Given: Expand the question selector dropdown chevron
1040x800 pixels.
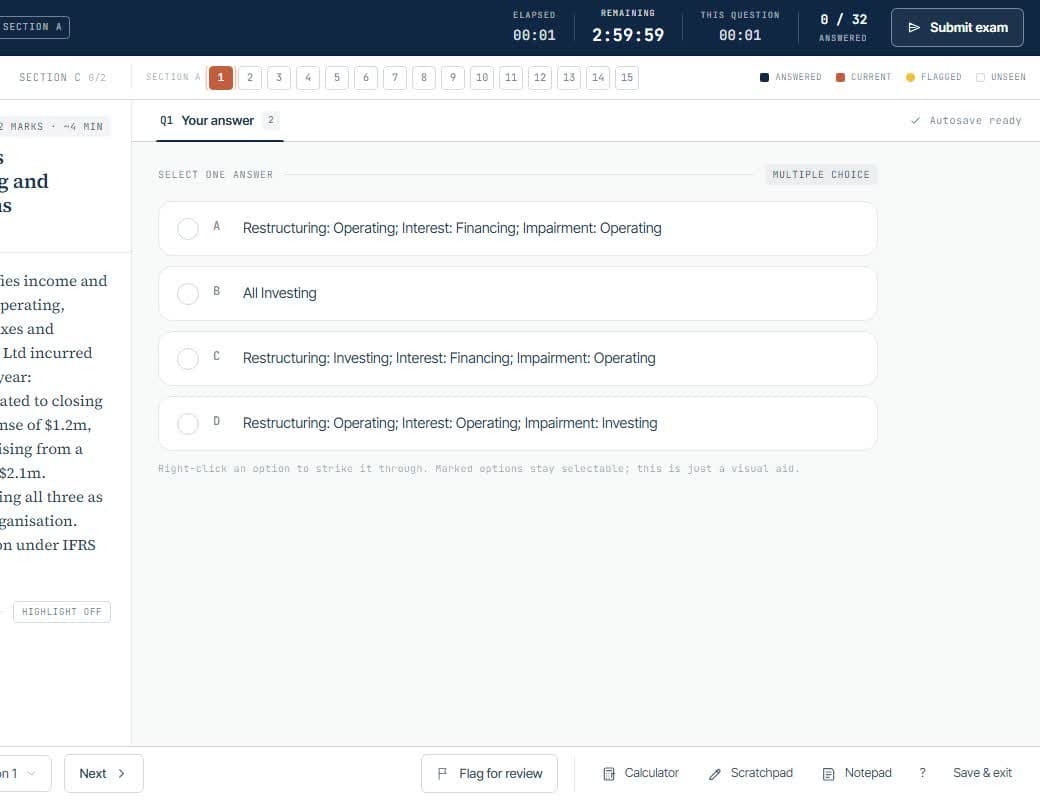Looking at the screenshot, I should click(x=31, y=773).
